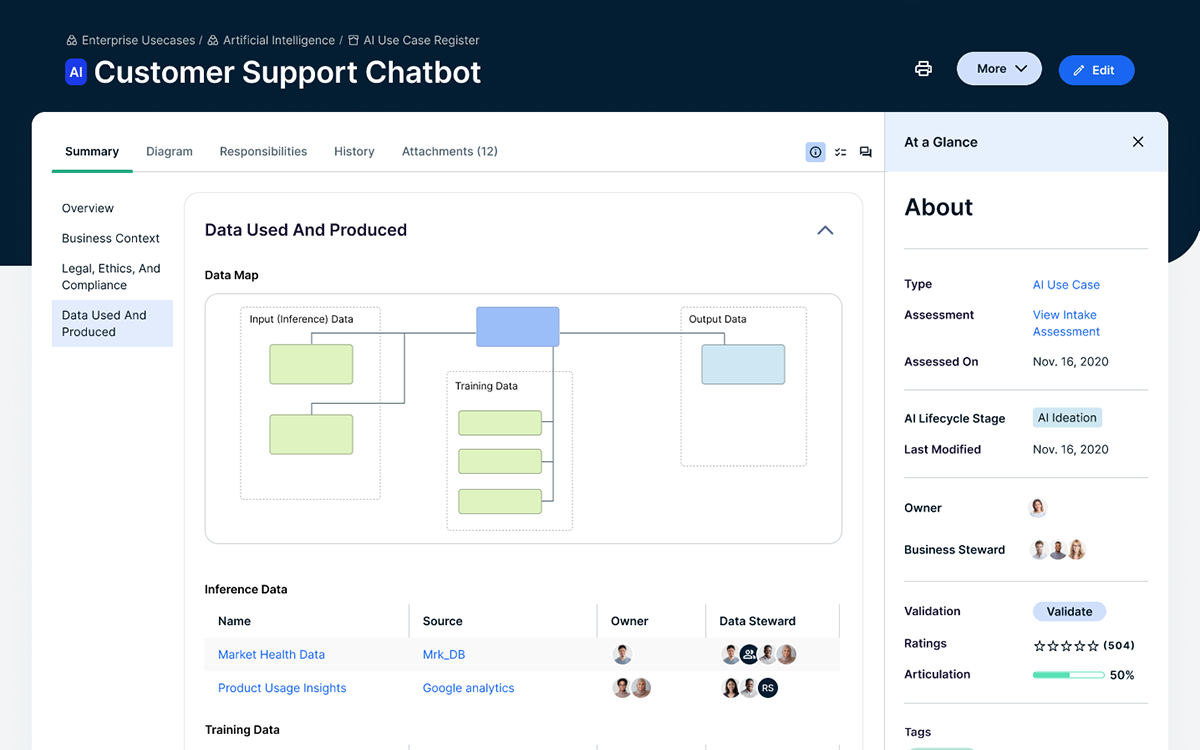Screen dimensions: 1200x750
Task: Switch to the Diagram tab
Action: click(x=169, y=151)
